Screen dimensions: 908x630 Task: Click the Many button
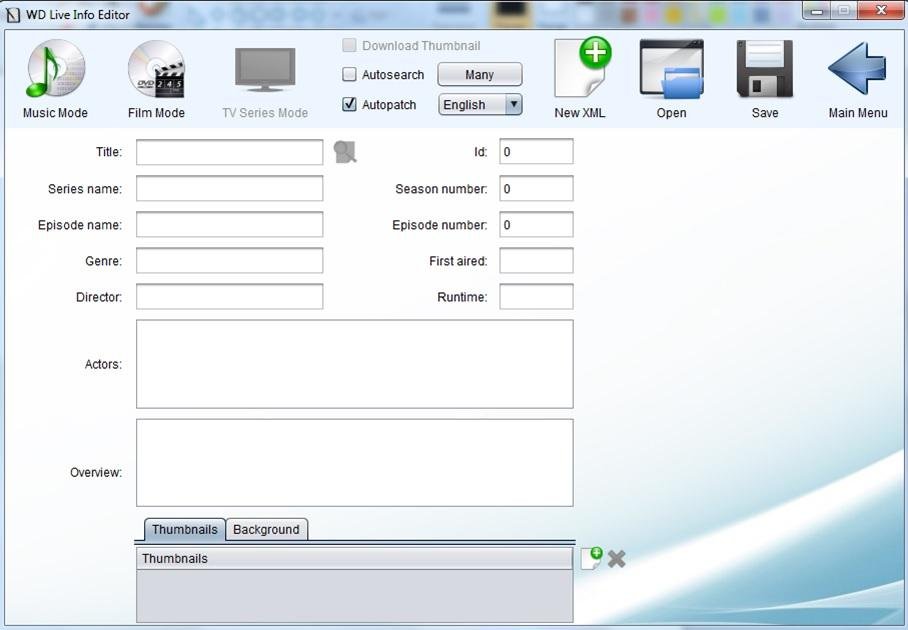point(479,75)
